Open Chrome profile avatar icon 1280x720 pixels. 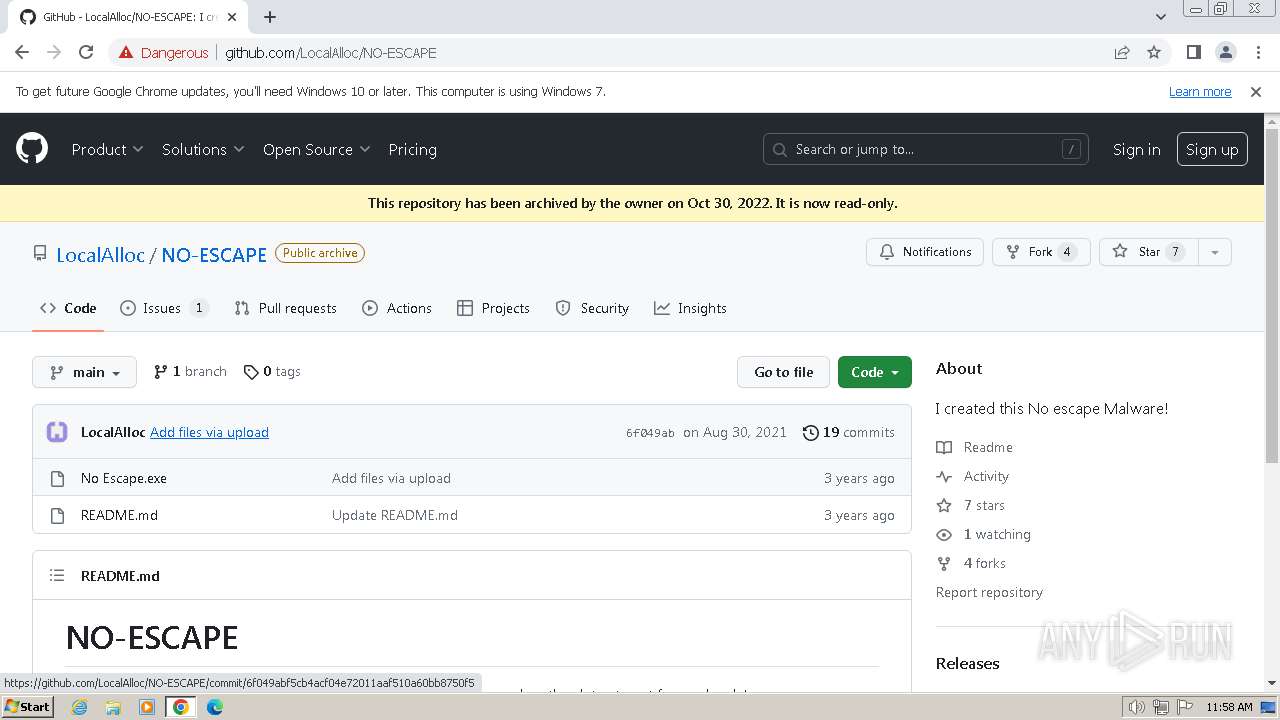(x=1225, y=52)
